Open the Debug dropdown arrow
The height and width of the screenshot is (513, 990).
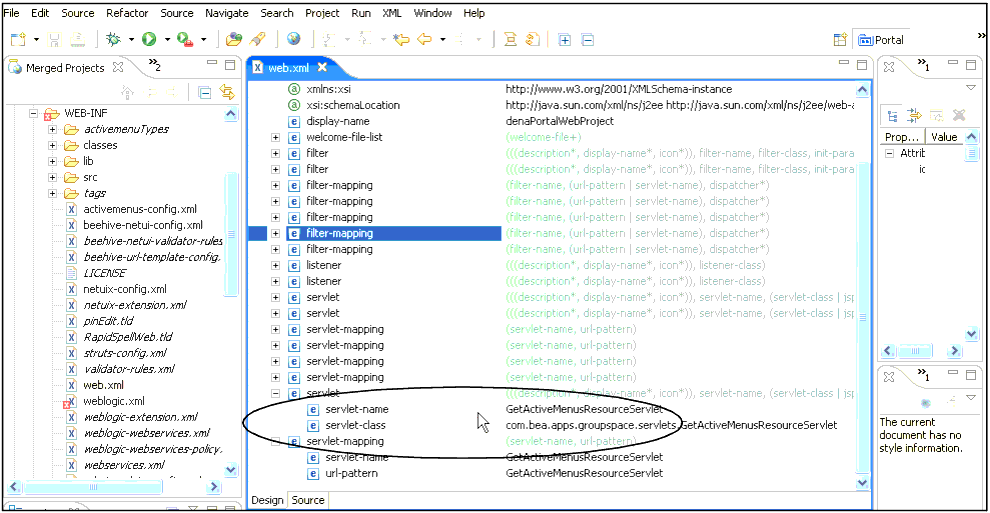point(131,40)
